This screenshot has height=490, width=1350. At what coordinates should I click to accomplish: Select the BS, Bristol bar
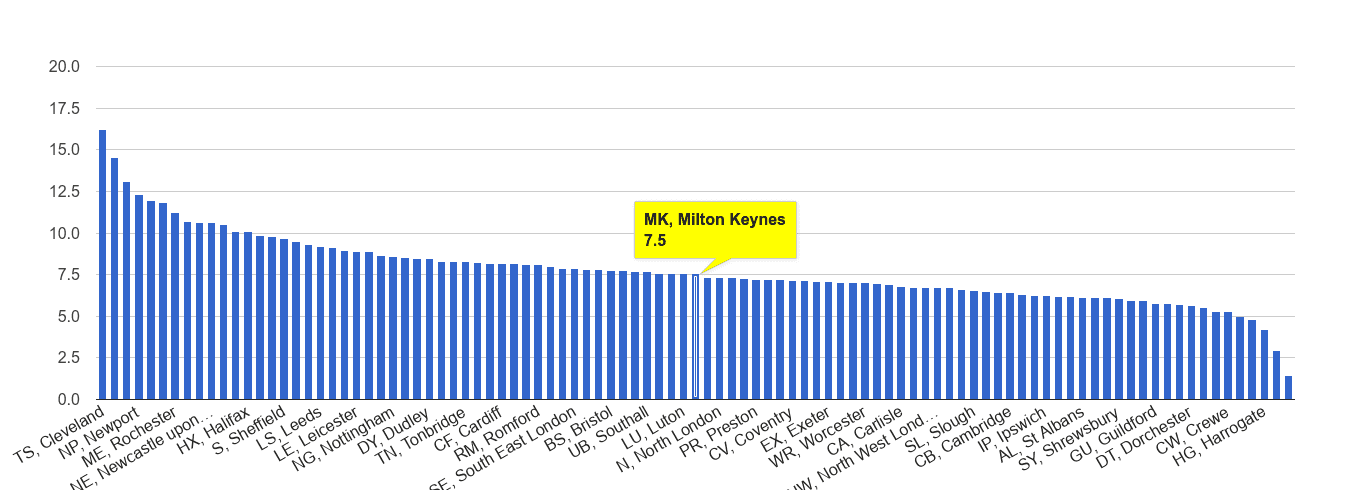coord(611,335)
